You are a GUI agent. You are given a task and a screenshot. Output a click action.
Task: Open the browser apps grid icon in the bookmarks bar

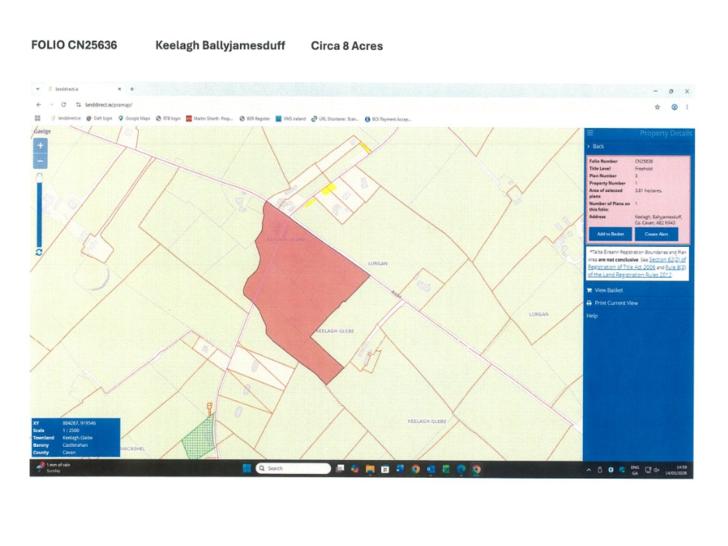(x=38, y=118)
